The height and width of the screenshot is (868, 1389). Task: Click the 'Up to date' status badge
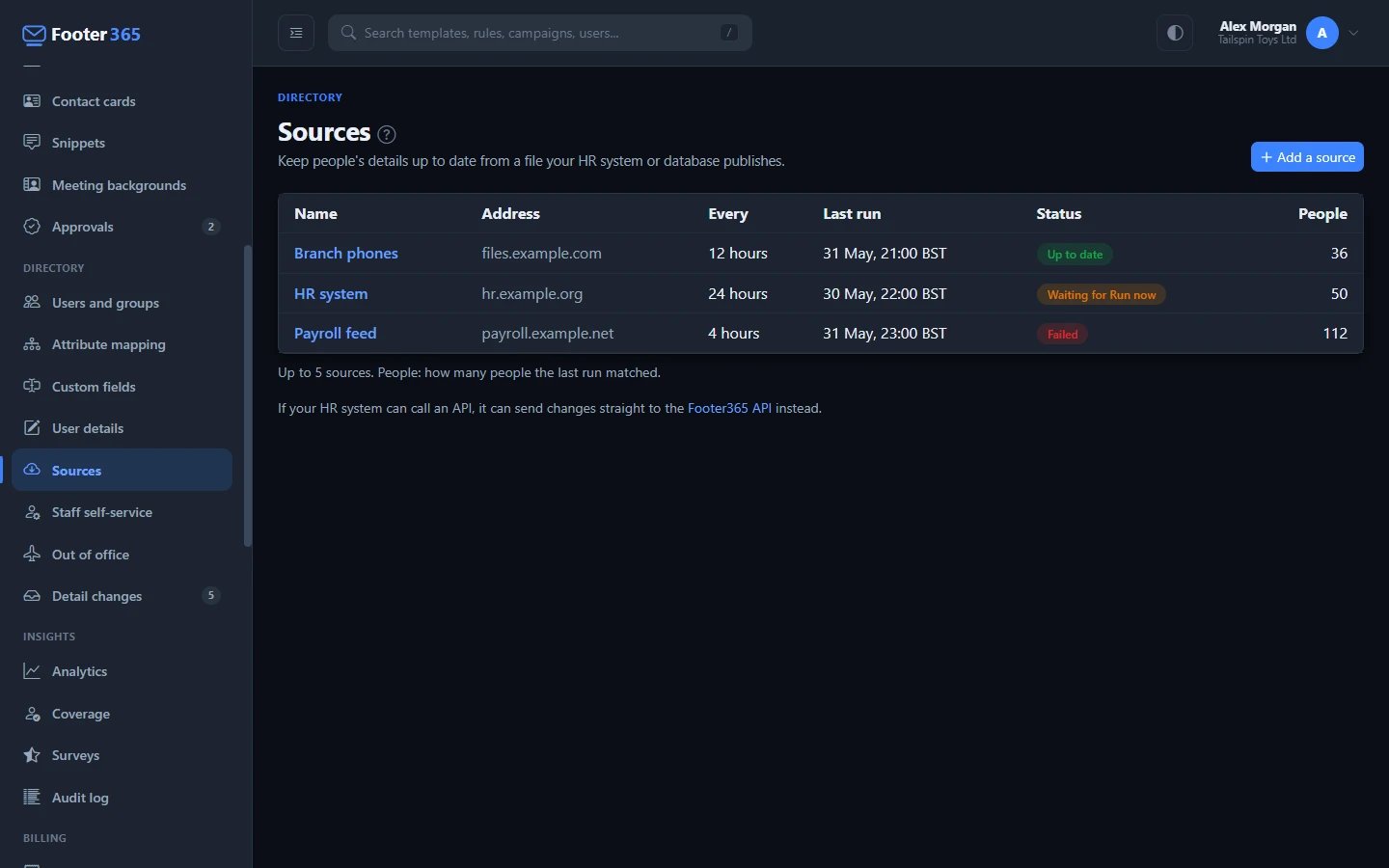[x=1075, y=255]
